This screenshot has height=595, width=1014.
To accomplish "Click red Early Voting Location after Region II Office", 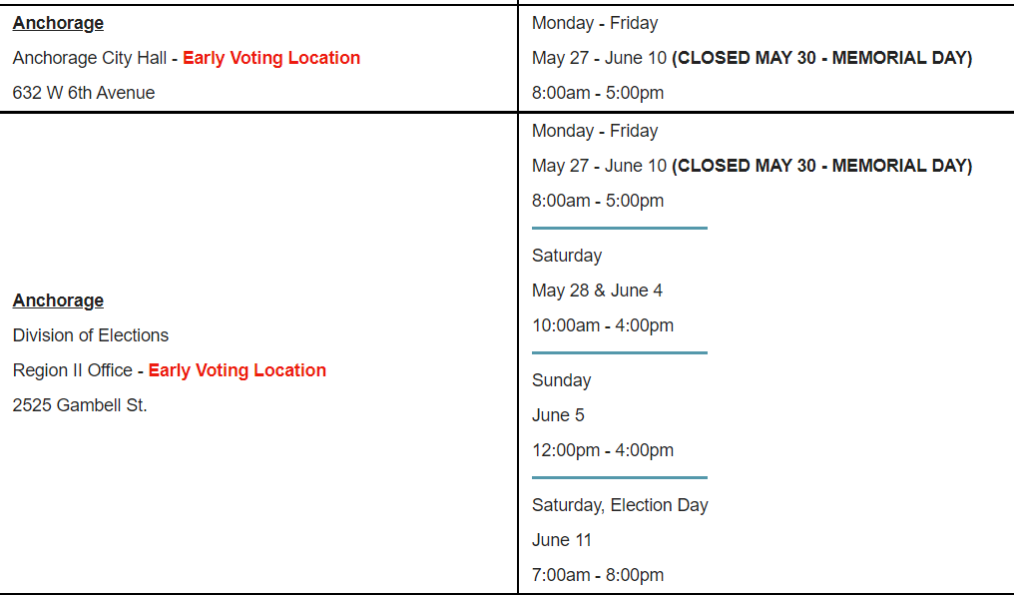I will 237,370.
